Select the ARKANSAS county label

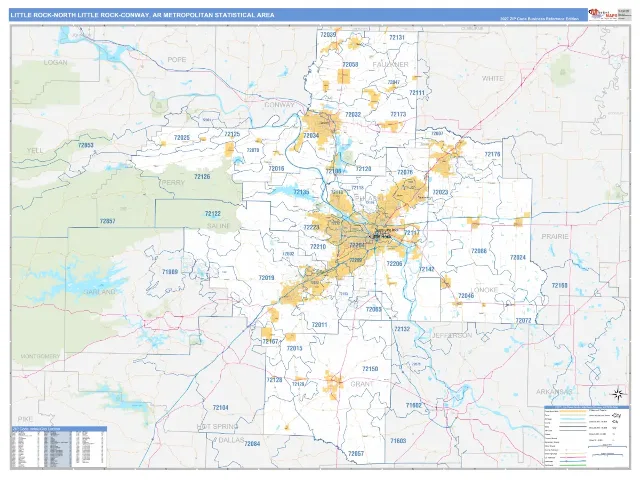click(554, 392)
